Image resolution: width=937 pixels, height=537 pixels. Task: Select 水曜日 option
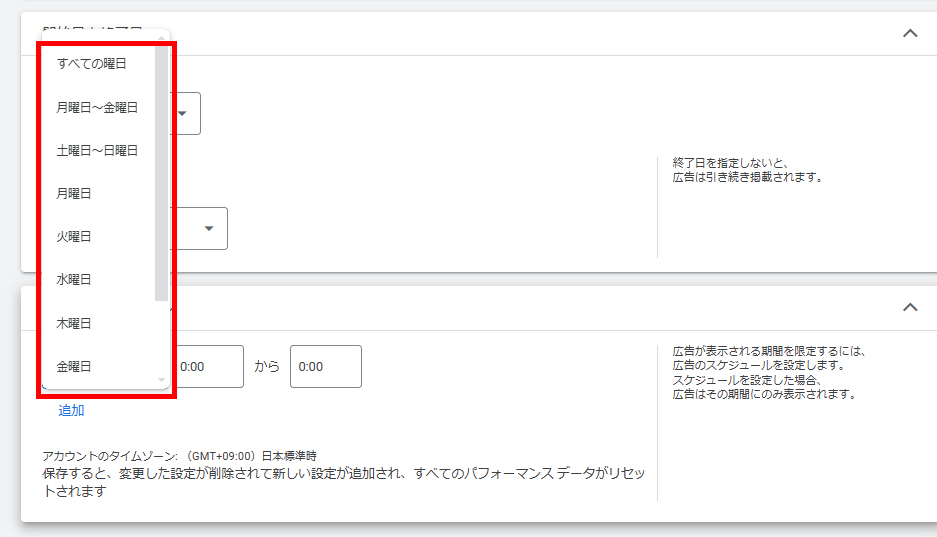(74, 279)
